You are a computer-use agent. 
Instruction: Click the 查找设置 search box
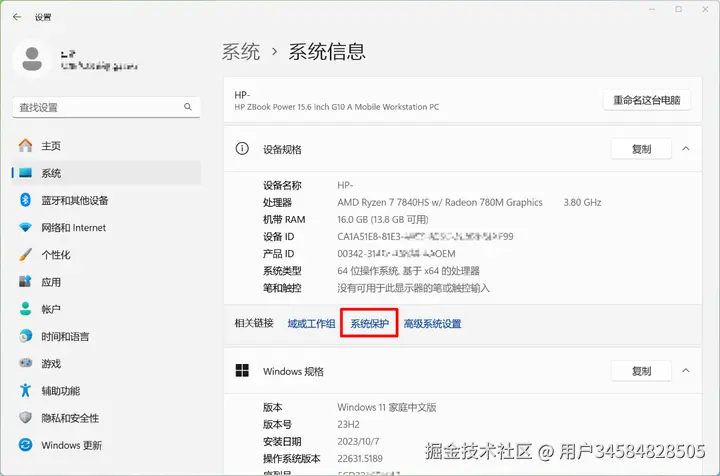pos(106,107)
